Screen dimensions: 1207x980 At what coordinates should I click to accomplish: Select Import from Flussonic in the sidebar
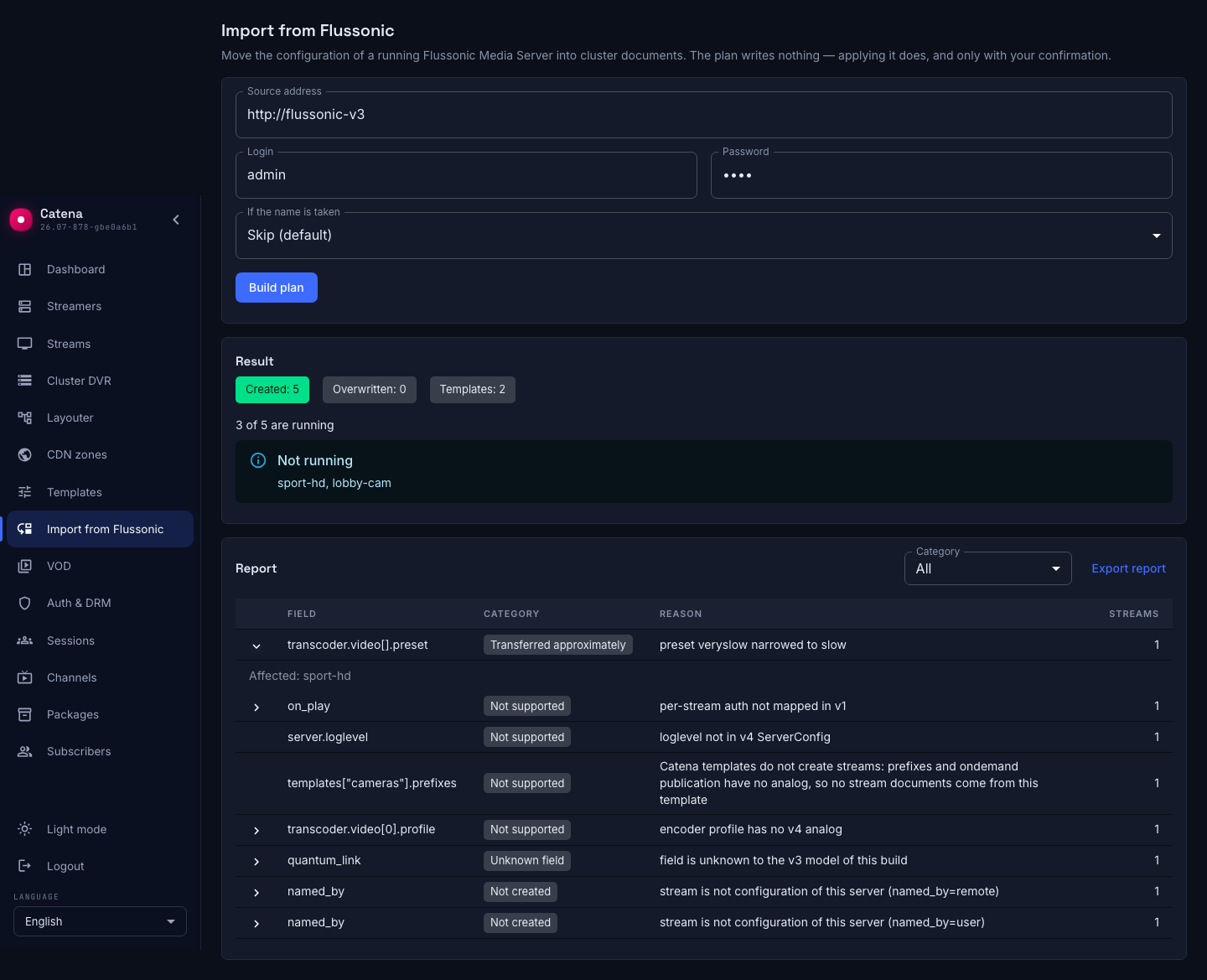[101, 529]
